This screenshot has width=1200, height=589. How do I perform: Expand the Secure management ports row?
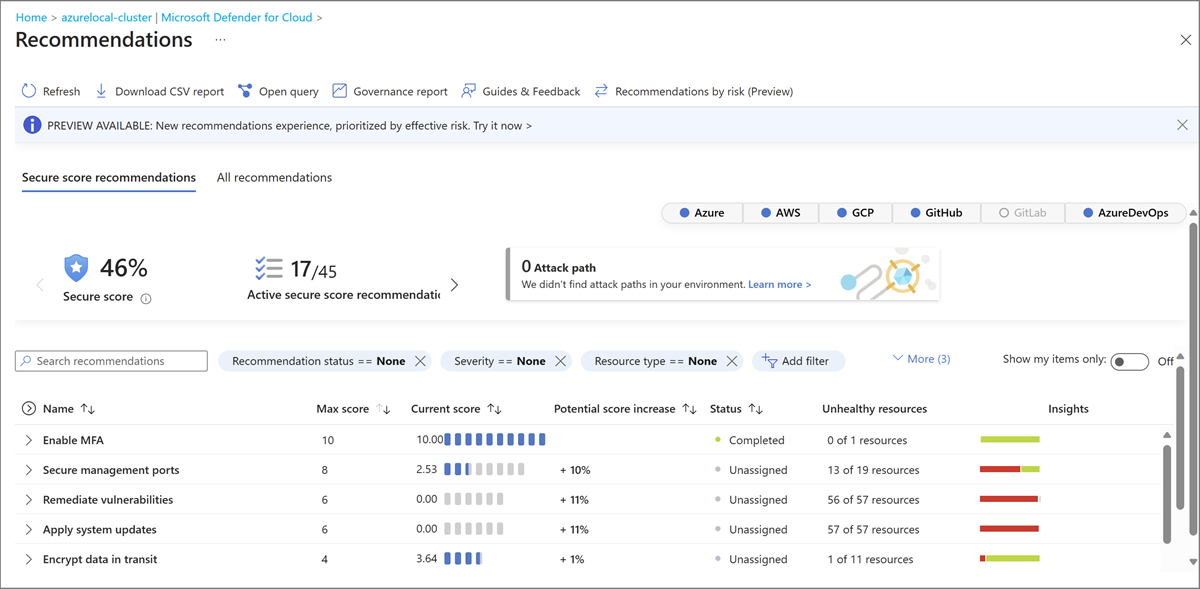coord(29,470)
